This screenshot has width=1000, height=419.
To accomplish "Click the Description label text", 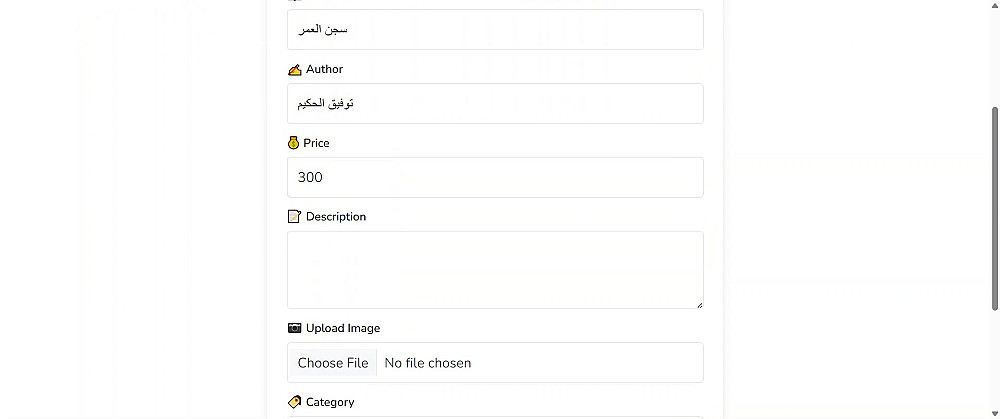I will [336, 217].
